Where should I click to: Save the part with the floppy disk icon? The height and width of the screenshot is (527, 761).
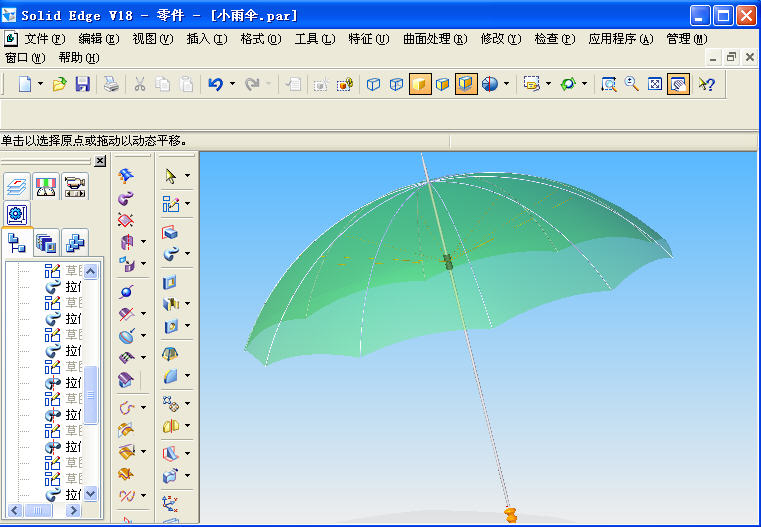[x=83, y=84]
